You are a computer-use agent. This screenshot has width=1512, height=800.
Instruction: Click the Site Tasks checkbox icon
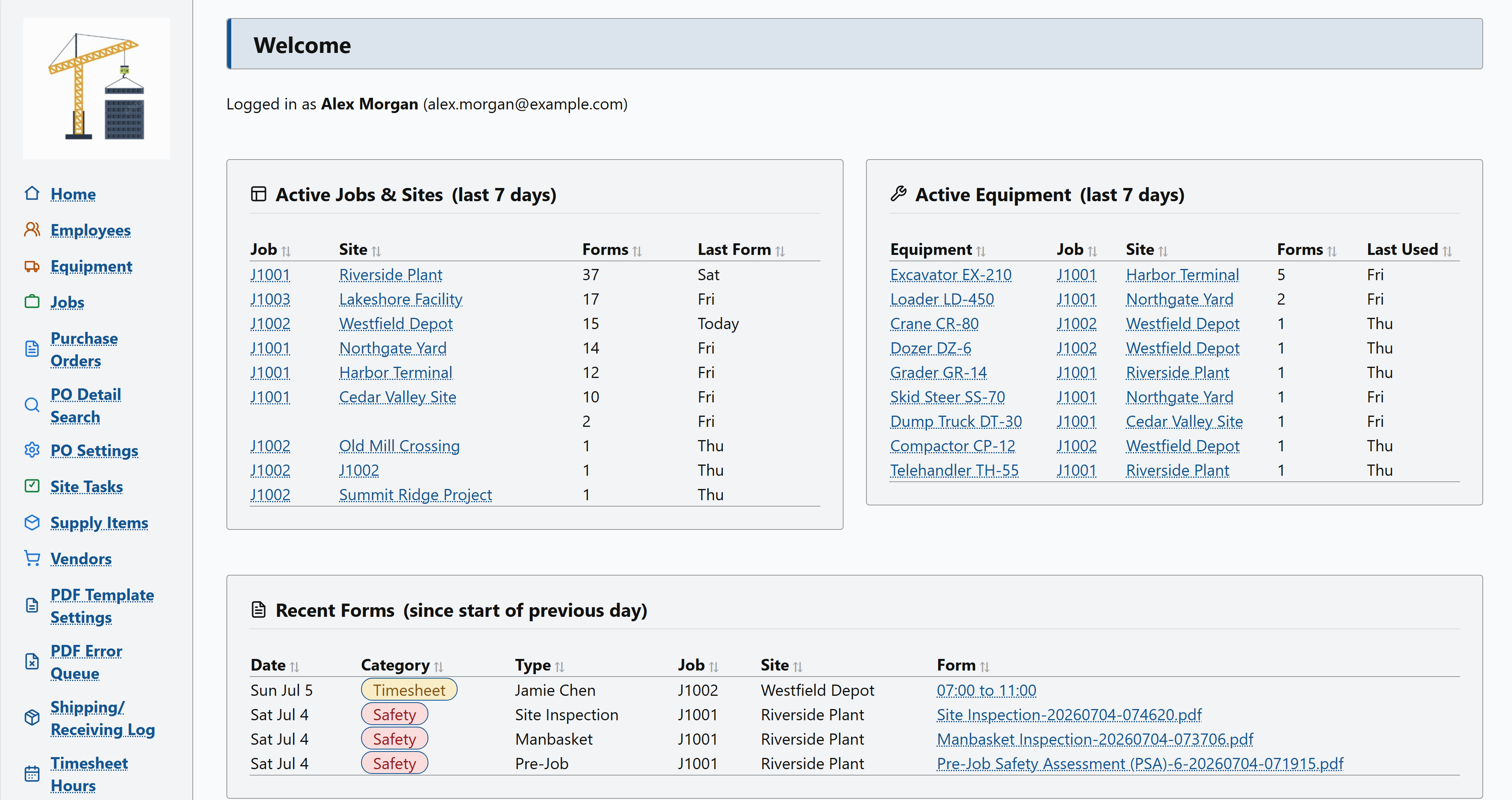32,486
